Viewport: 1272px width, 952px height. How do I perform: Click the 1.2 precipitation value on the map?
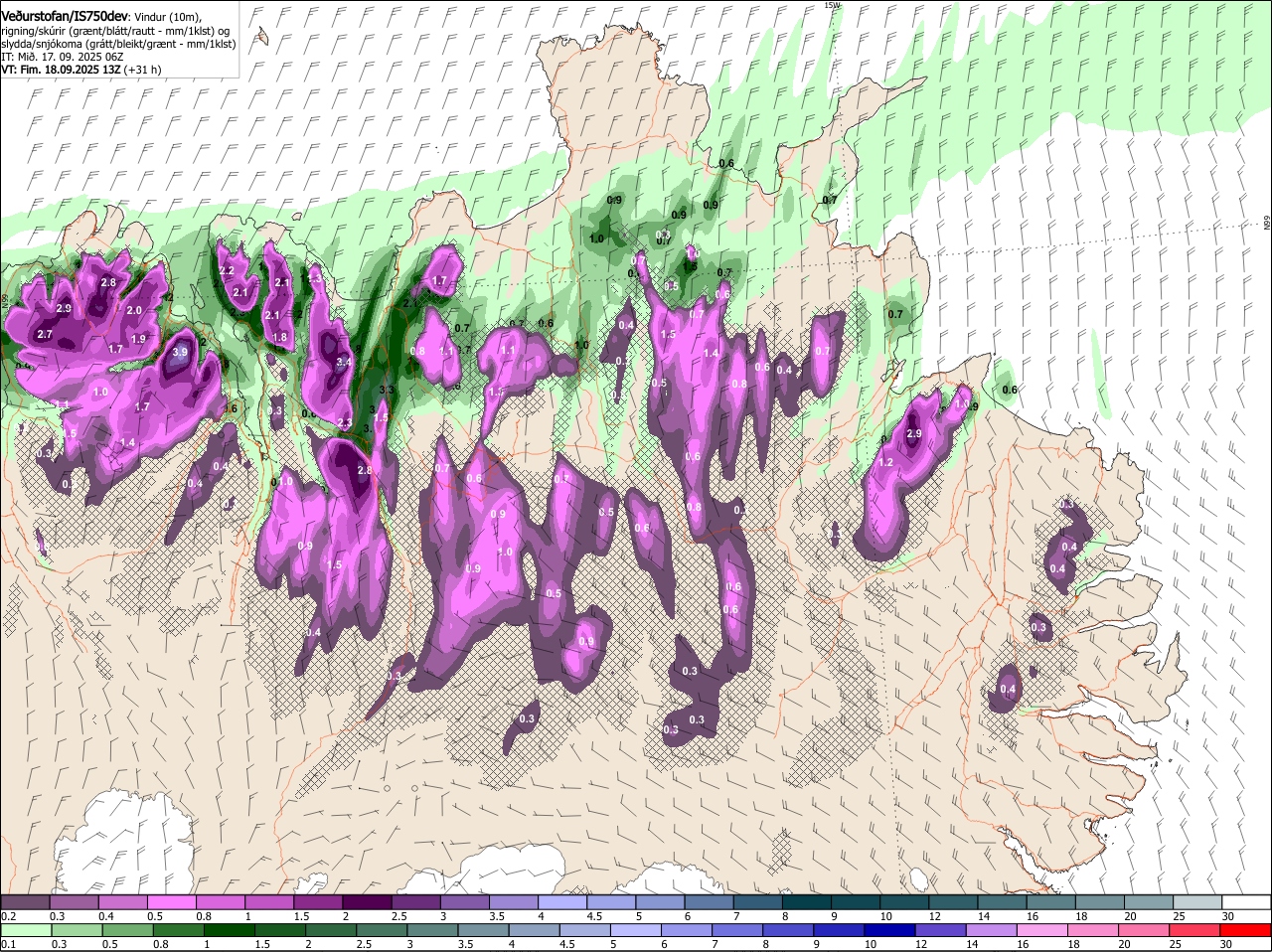pos(886,463)
